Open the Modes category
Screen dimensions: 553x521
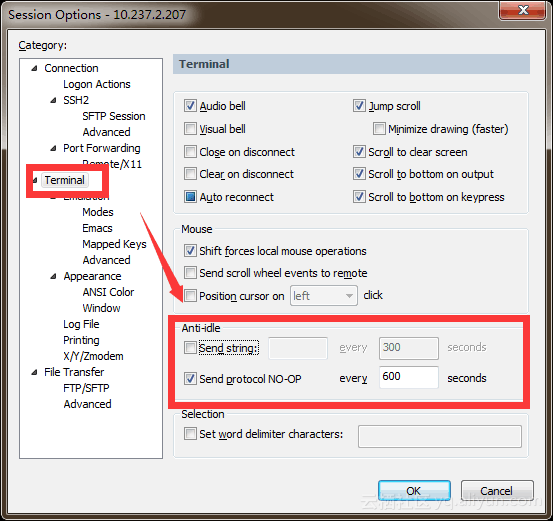click(98, 212)
